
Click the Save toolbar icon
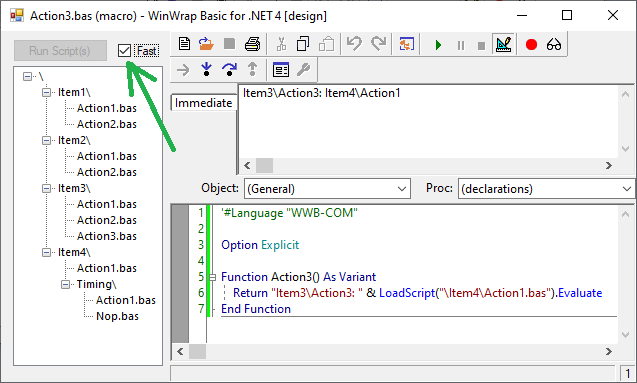(x=230, y=44)
